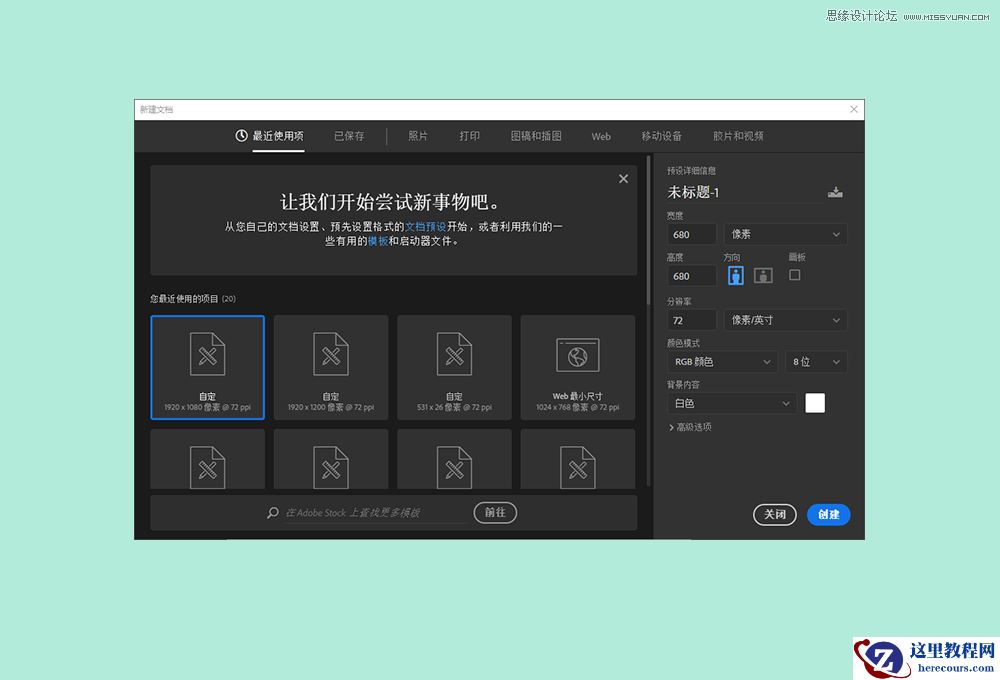Click the 前往 button next to the Stock search

495,512
